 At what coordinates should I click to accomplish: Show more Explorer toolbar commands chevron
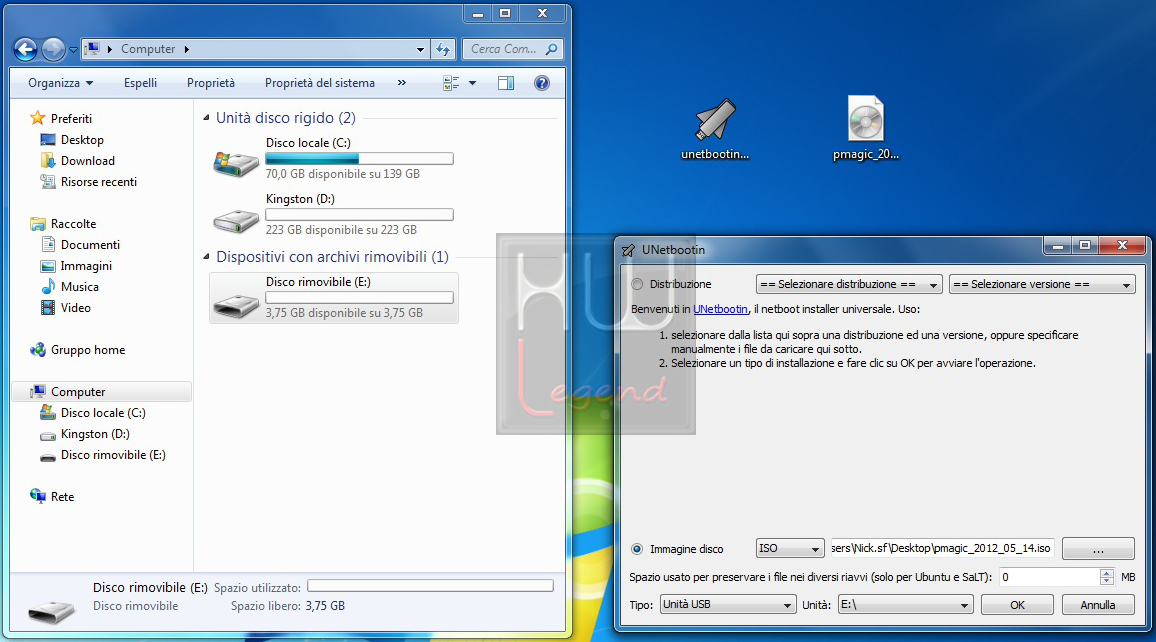pos(402,83)
